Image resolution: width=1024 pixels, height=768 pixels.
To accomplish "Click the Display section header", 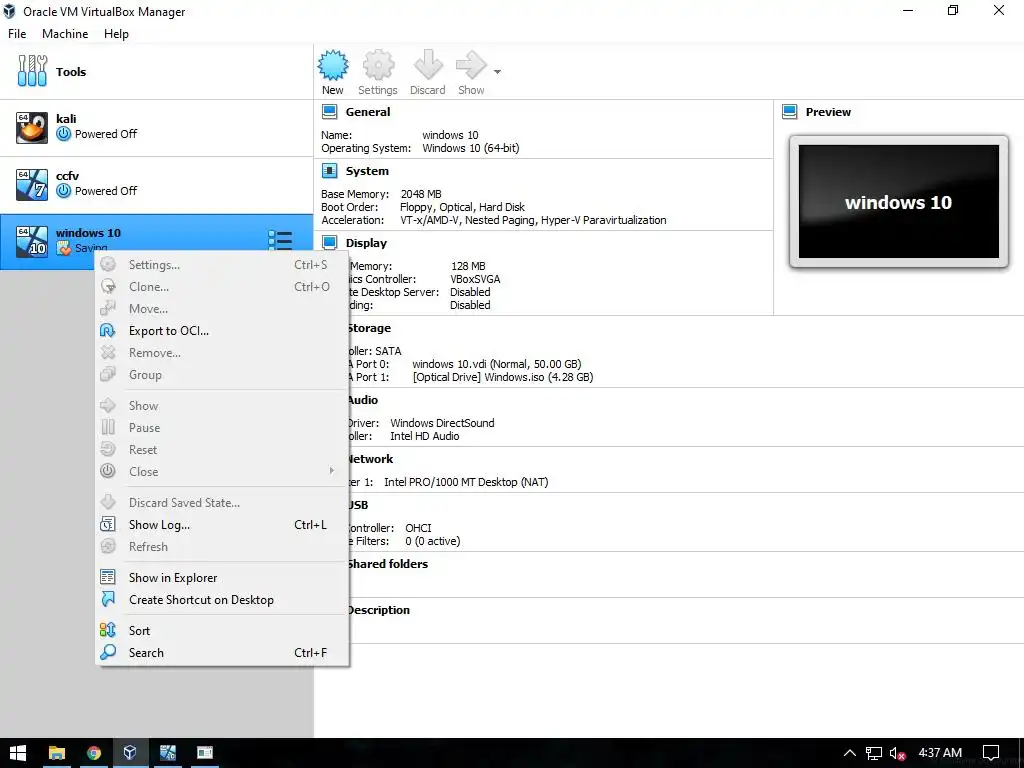I will (366, 243).
